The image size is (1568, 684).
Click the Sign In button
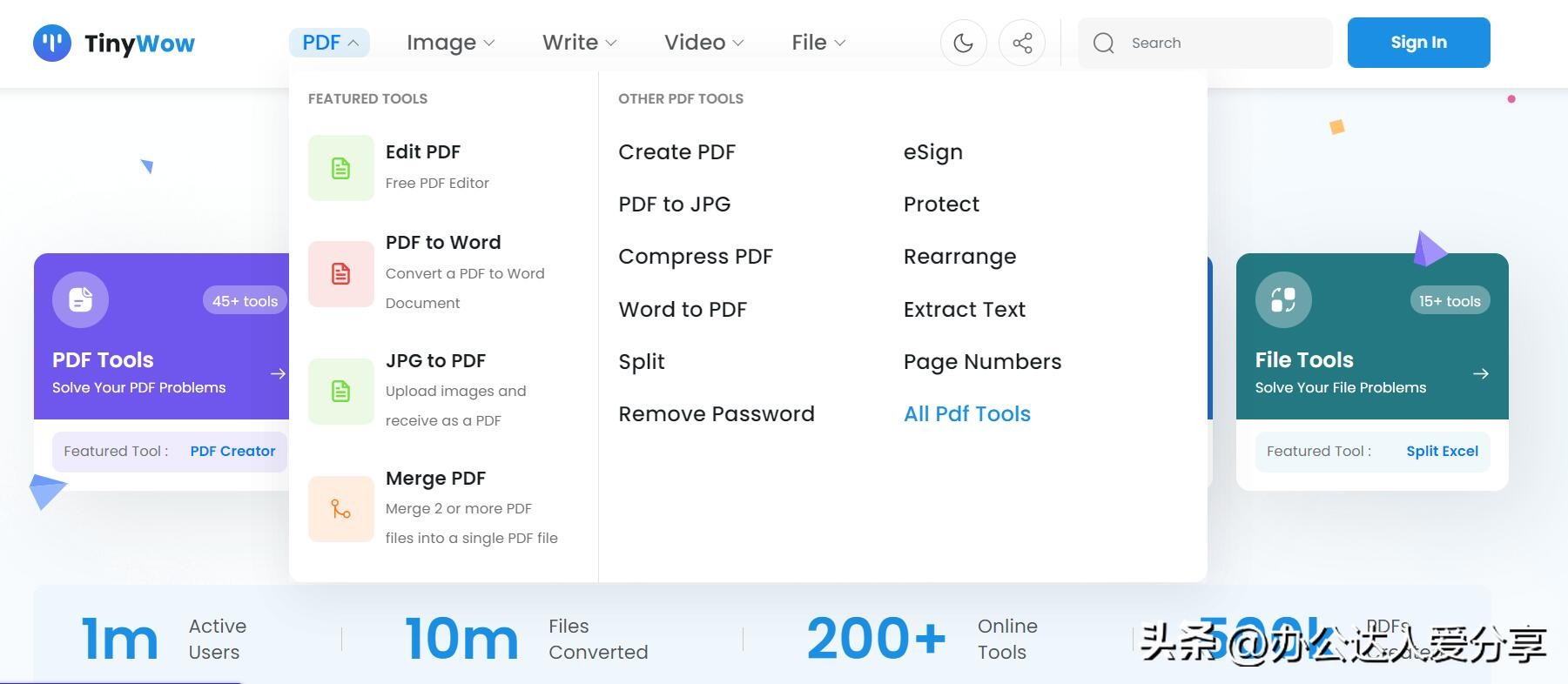1418,43
